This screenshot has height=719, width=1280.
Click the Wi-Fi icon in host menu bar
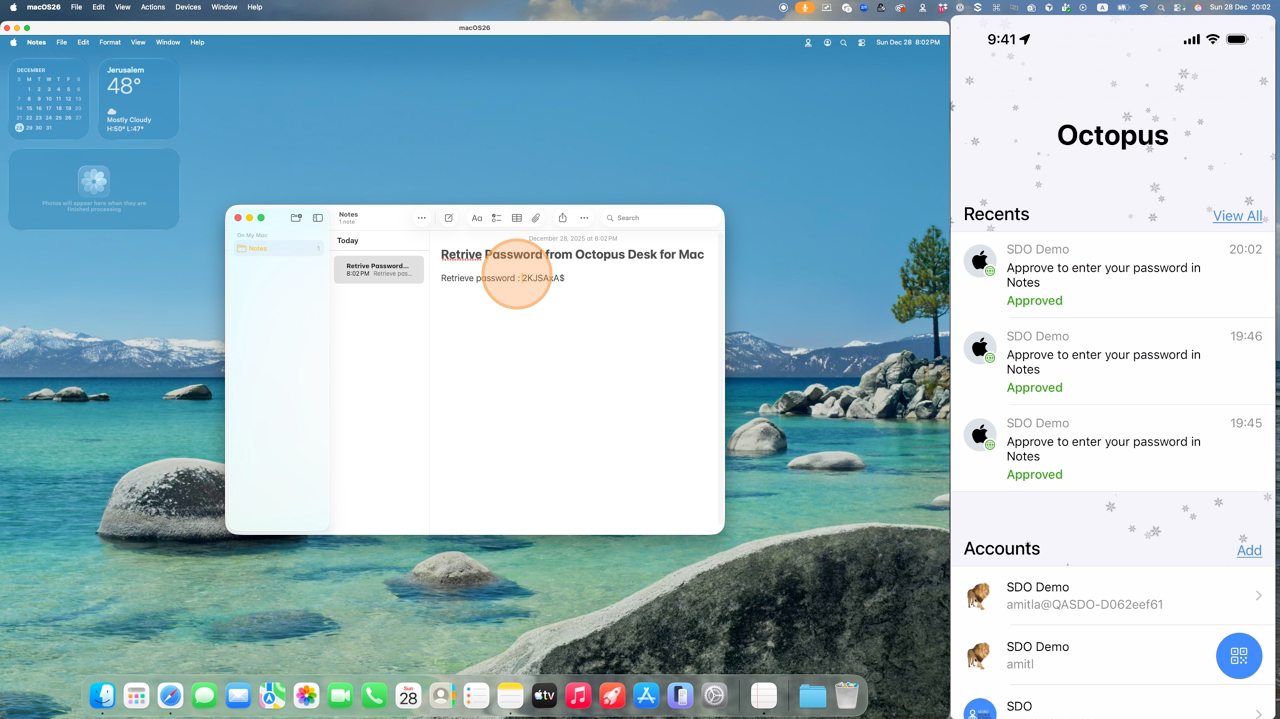pos(1143,7)
